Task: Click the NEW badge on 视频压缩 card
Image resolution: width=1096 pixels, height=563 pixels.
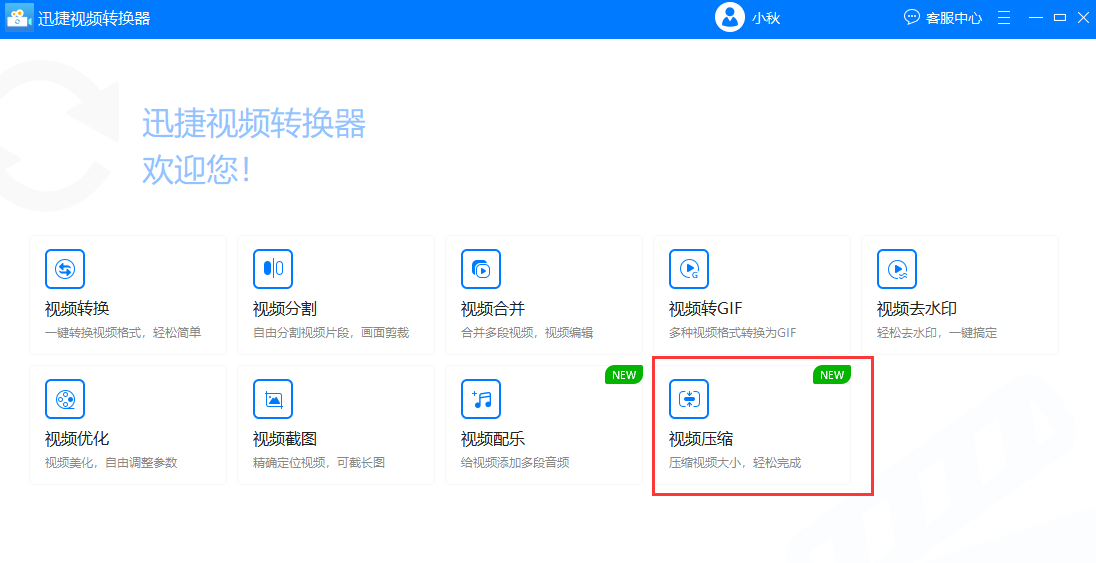Action: (x=832, y=375)
